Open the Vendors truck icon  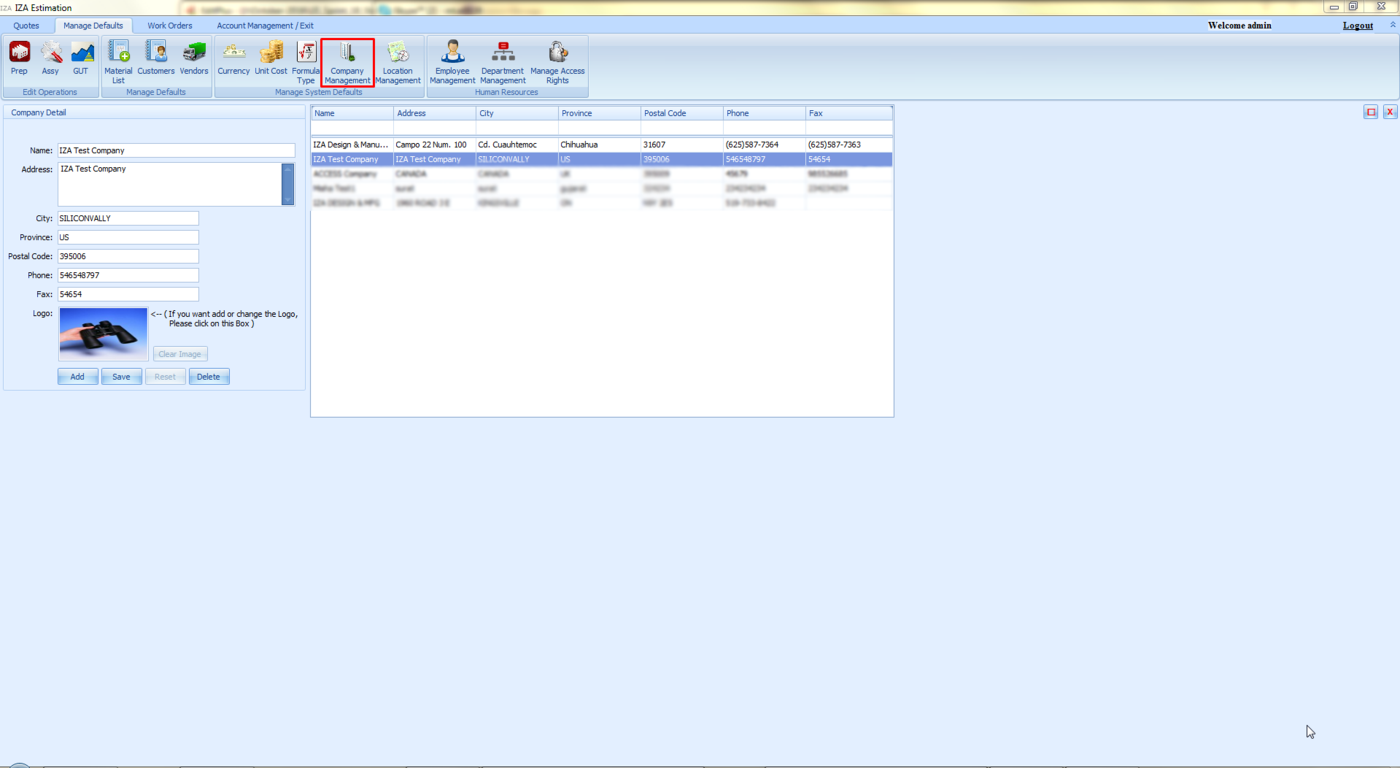(193, 58)
